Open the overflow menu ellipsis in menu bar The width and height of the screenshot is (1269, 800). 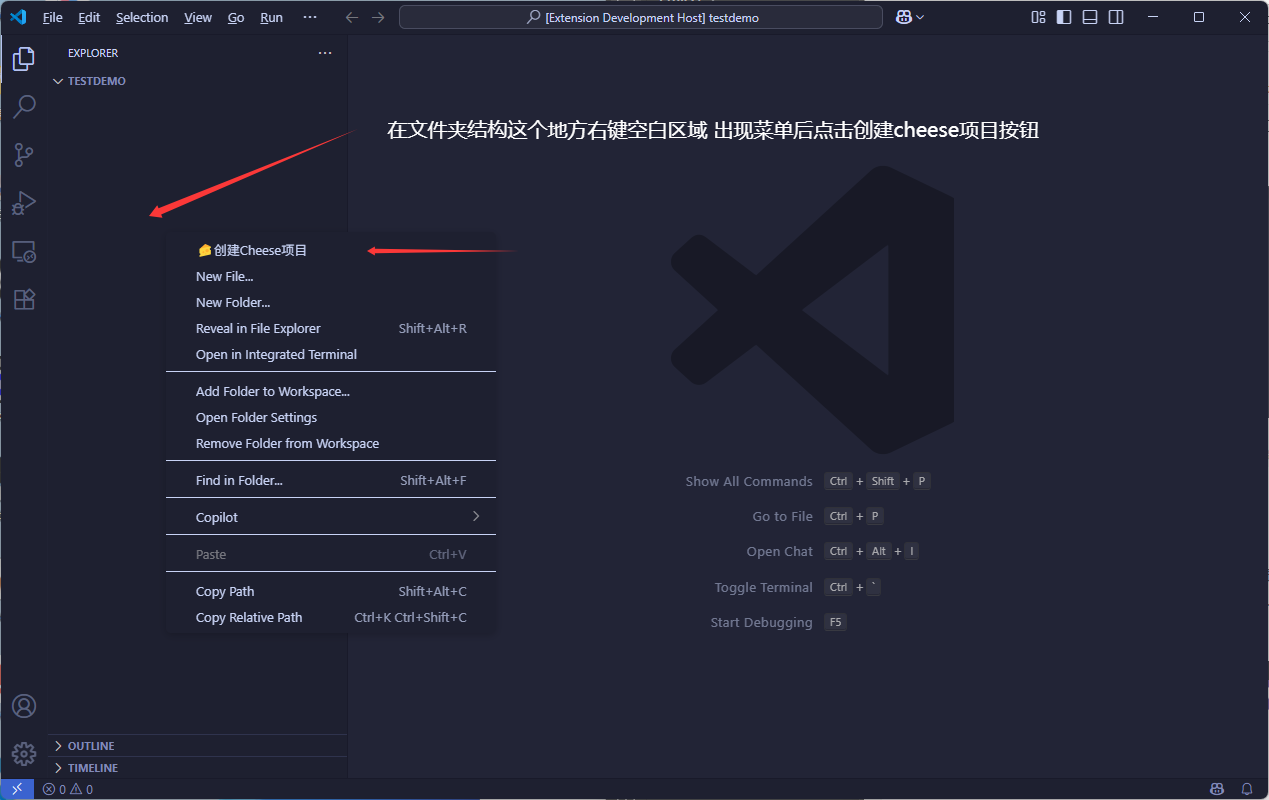(309, 17)
